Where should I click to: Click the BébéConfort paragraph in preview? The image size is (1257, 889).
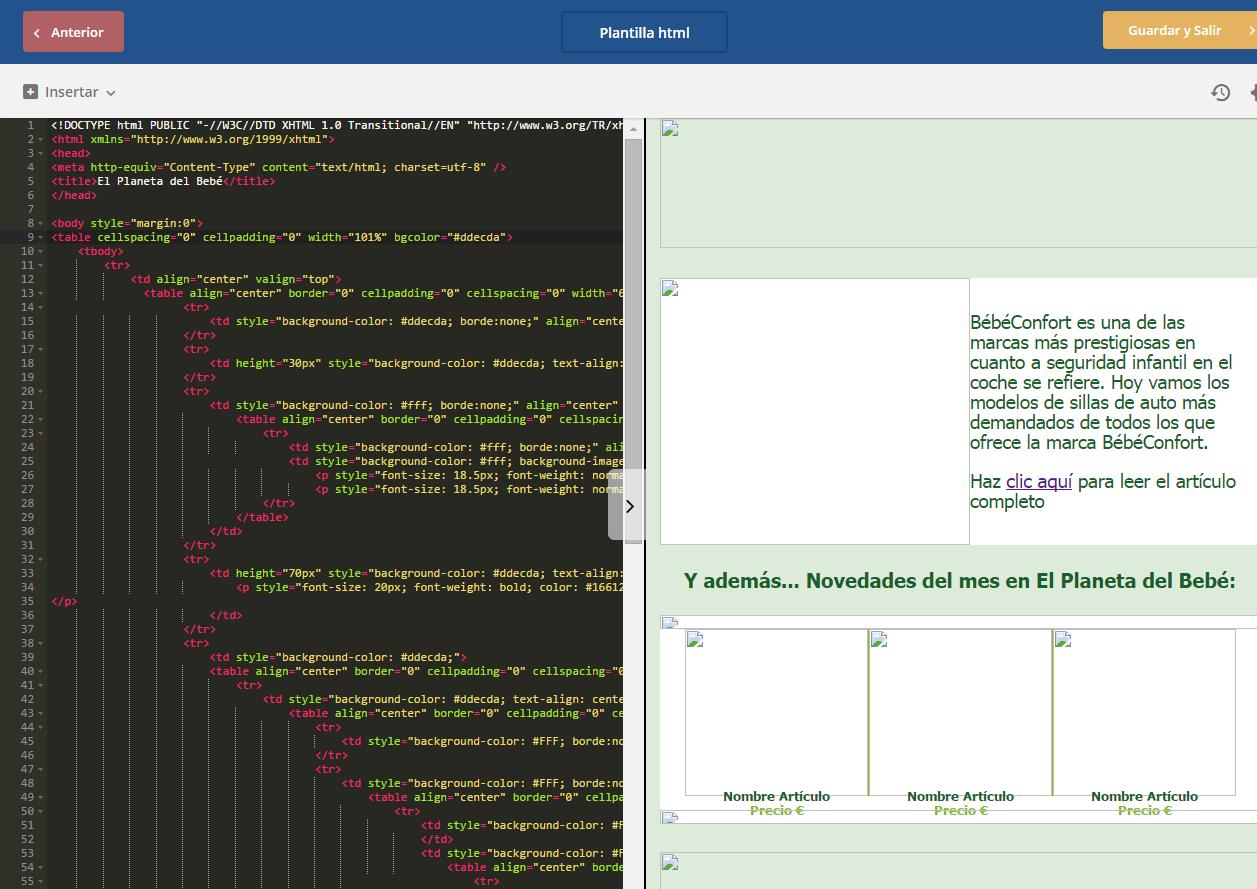pyautogui.click(x=1101, y=383)
